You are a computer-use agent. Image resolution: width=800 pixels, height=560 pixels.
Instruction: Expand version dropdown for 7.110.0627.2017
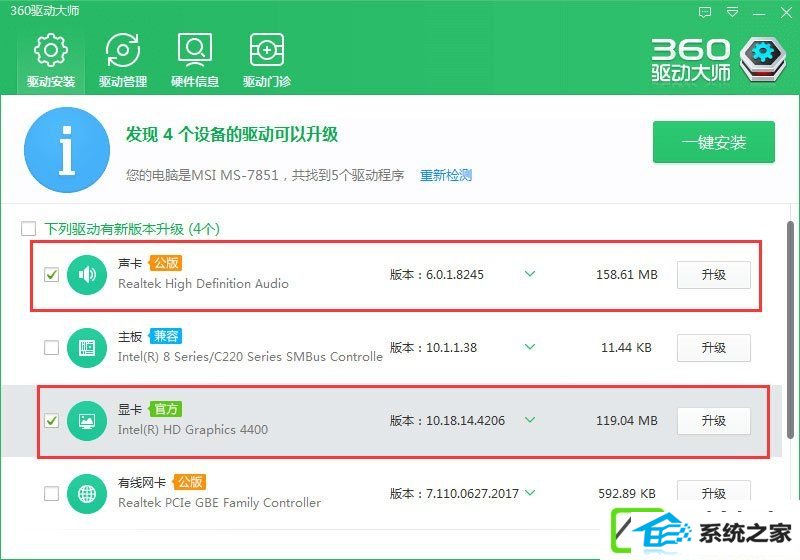click(x=530, y=493)
